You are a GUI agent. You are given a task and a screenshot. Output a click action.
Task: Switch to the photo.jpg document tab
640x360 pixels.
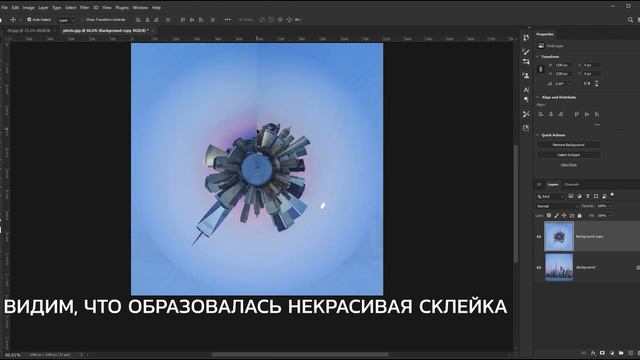click(x=107, y=31)
